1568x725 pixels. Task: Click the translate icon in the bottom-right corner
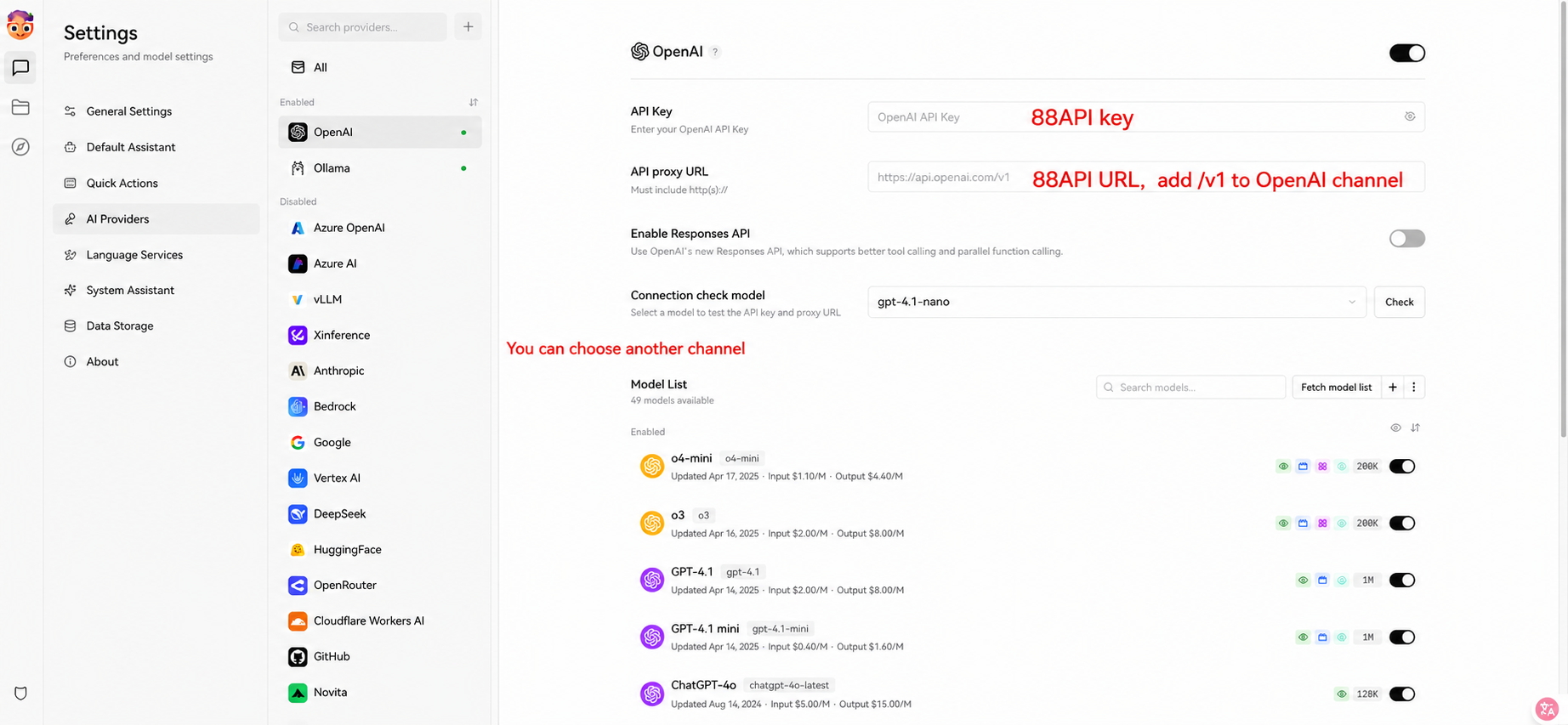click(x=1547, y=707)
